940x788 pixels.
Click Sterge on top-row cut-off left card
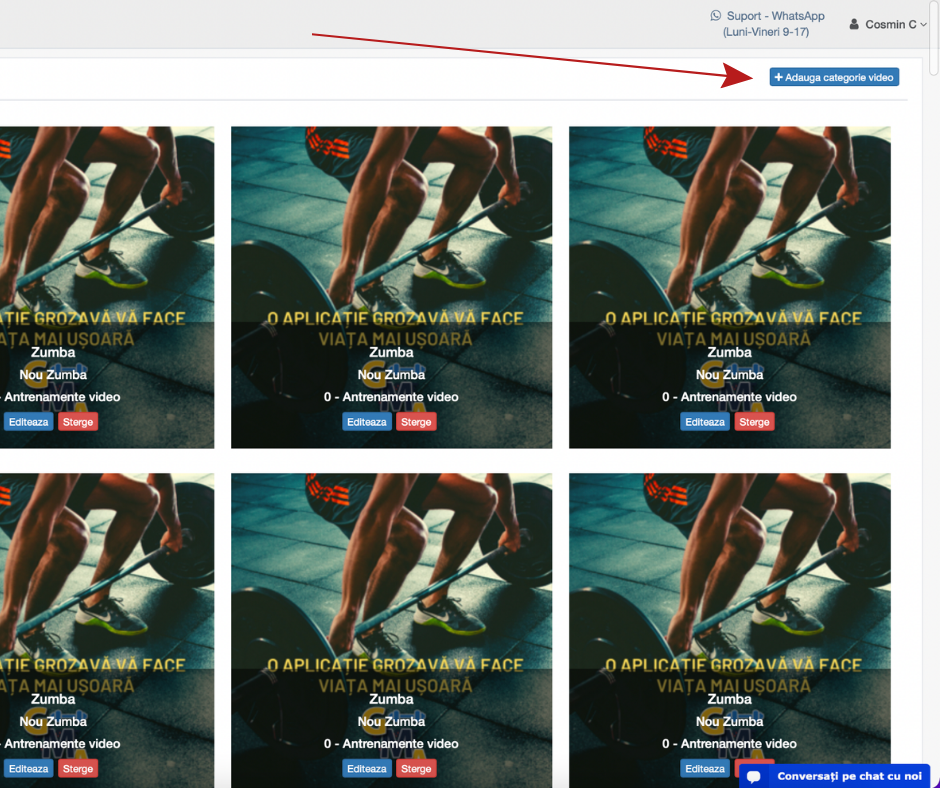[78, 422]
